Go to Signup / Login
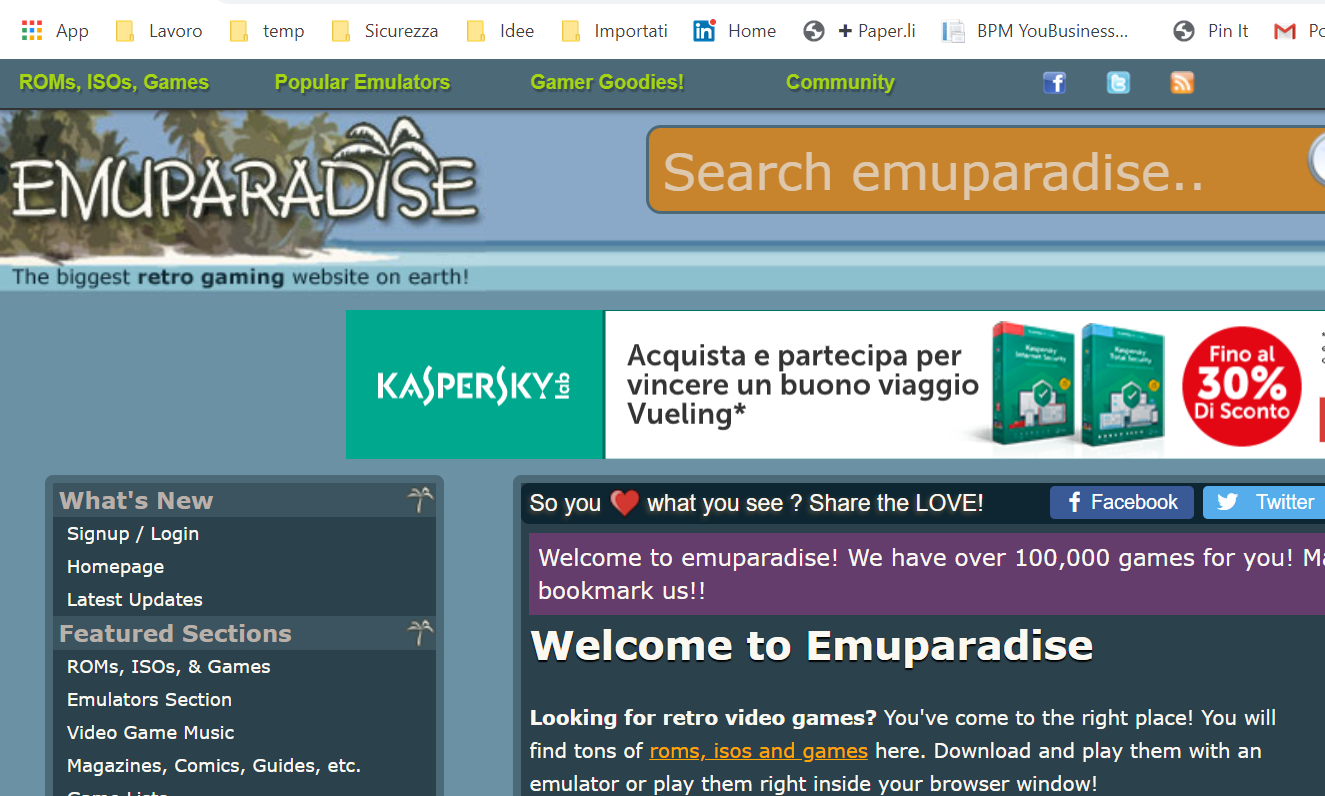Screen dimensions: 1325x796 (133, 534)
